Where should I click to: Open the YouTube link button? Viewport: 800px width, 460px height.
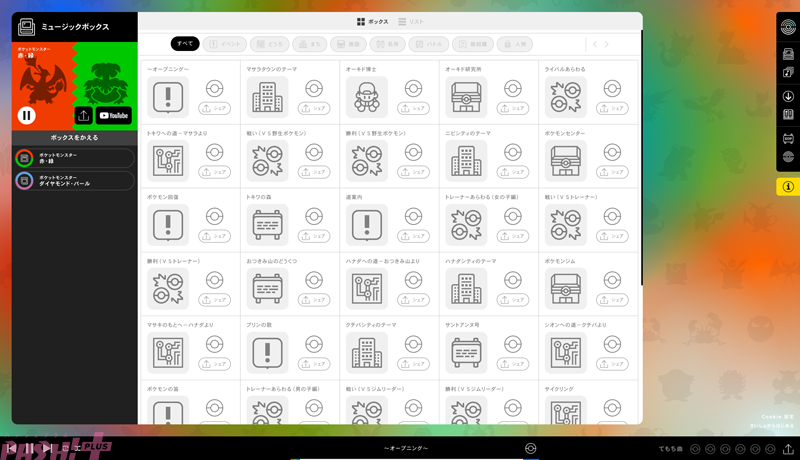point(114,116)
